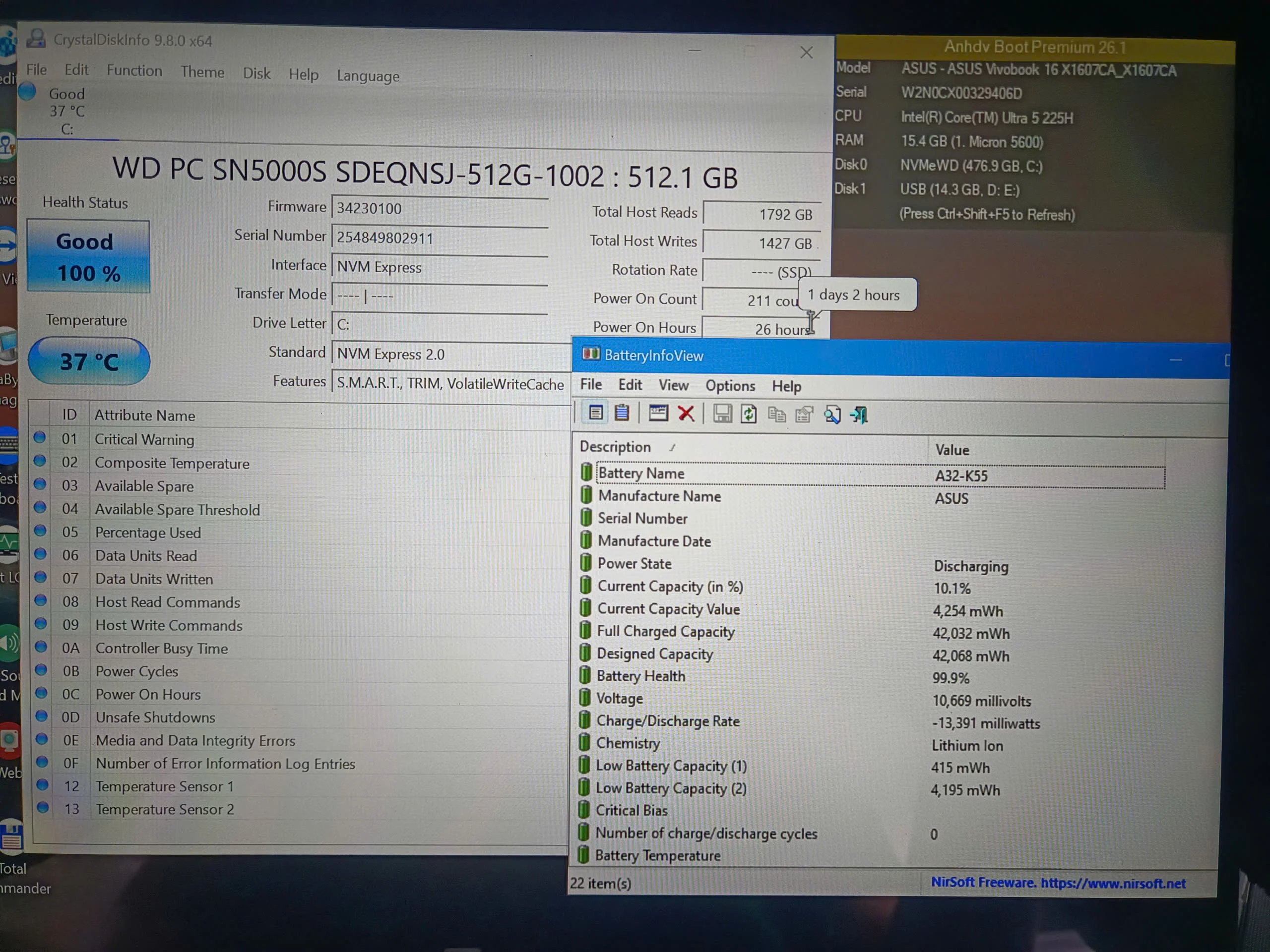Viewport: 1270px width, 952px height.
Task: Select the Media and Data Integrity Errors row
Action: coord(300,740)
